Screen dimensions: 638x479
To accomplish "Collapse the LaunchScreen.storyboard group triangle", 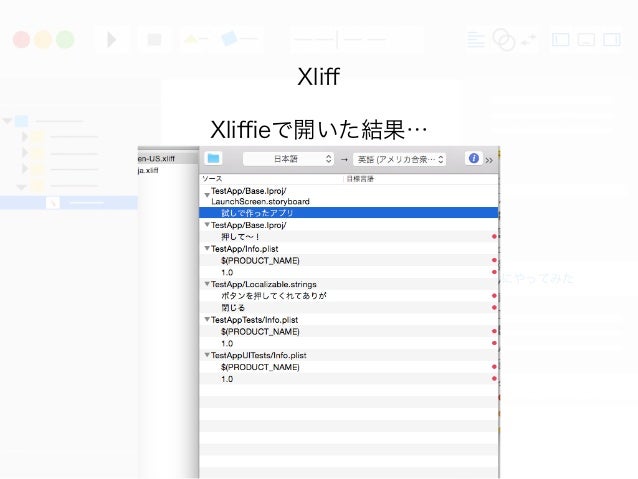I will 207,195.
